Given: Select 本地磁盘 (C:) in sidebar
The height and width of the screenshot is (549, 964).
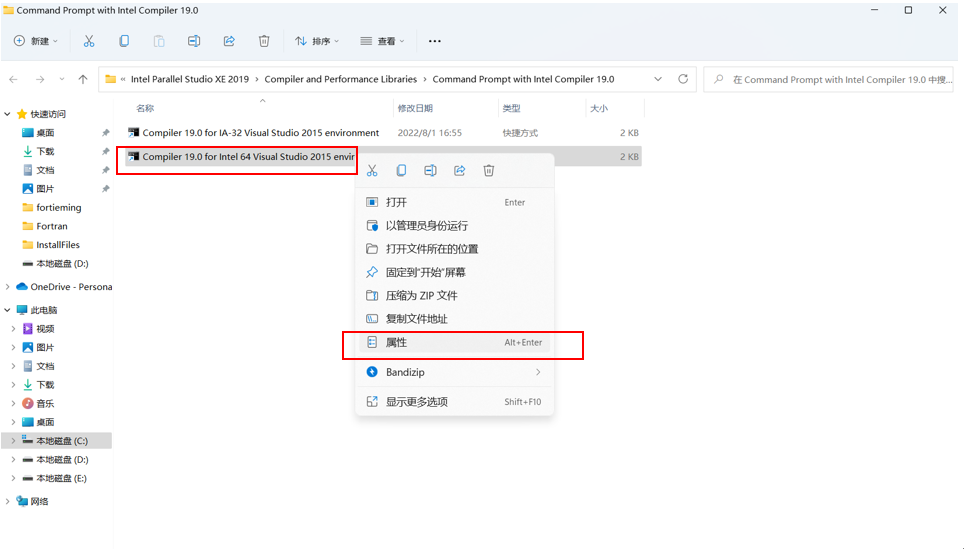Looking at the screenshot, I should pyautogui.click(x=57, y=441).
